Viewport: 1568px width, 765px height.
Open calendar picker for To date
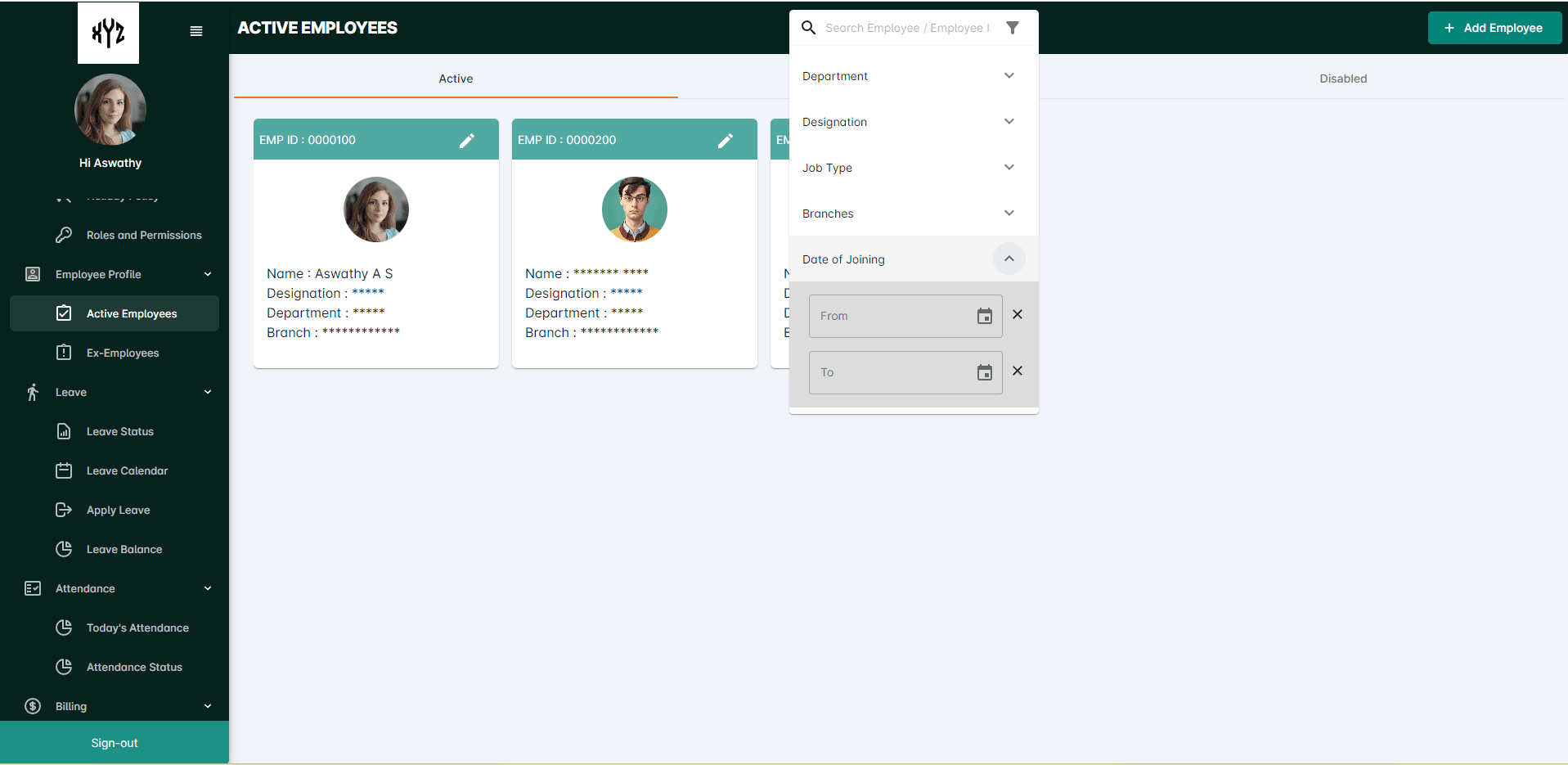(x=985, y=372)
